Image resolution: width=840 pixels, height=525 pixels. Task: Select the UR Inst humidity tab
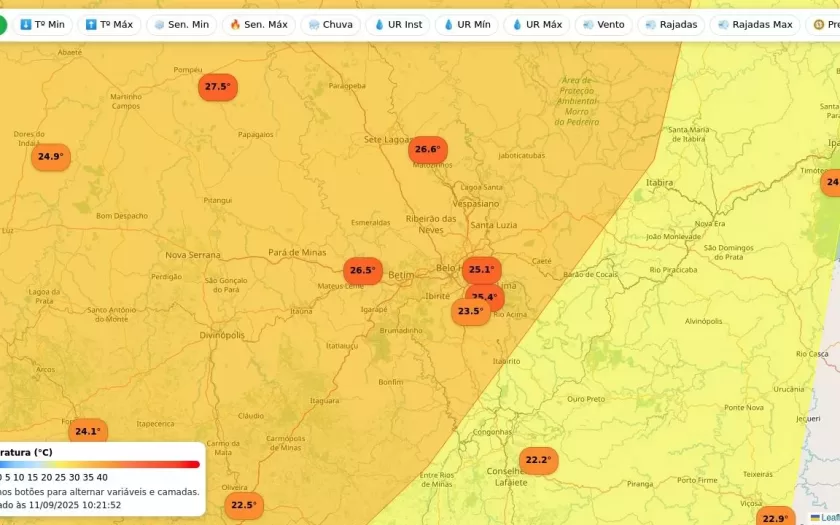(x=398, y=24)
